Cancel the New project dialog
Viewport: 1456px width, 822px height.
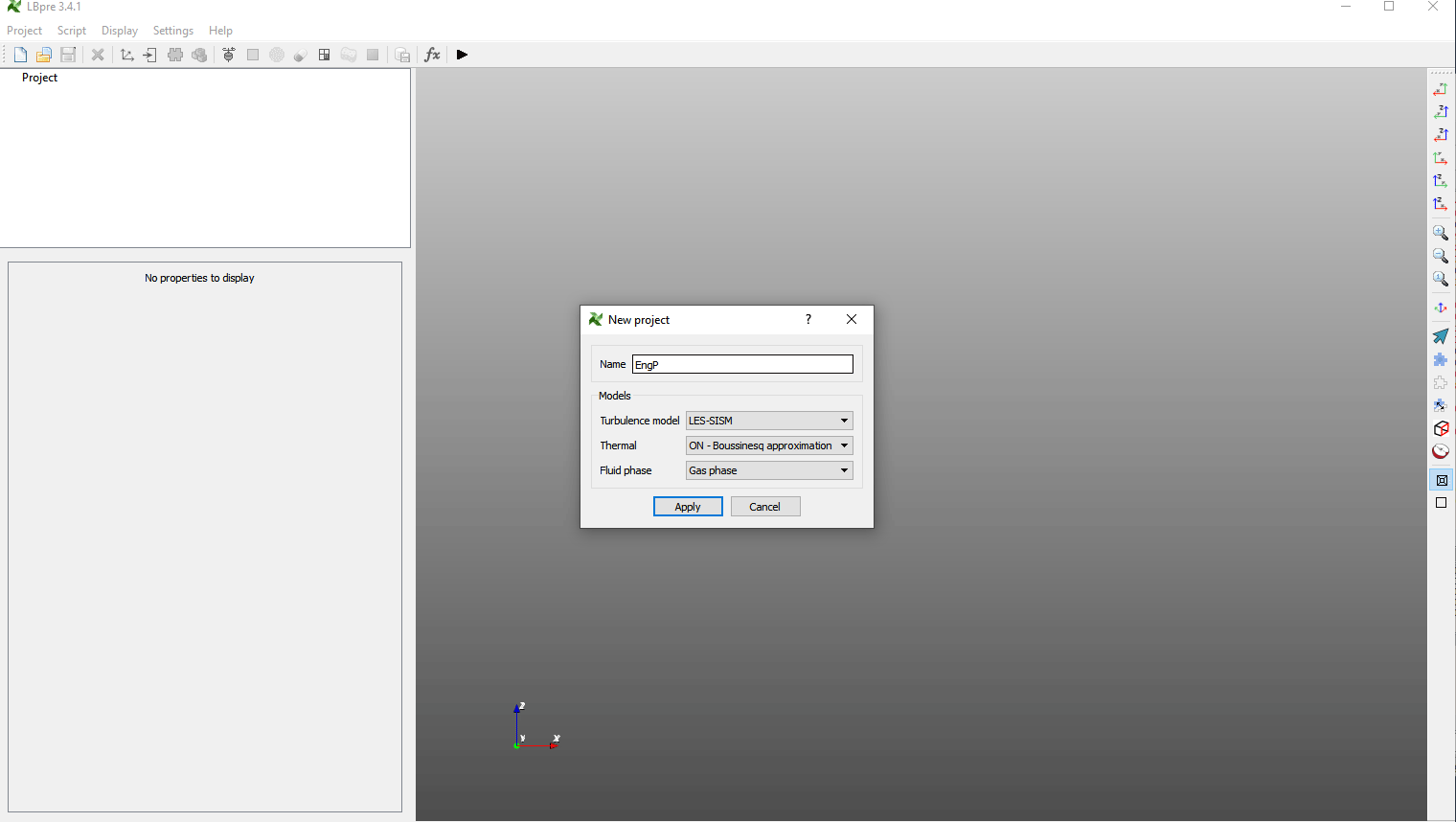coord(764,507)
